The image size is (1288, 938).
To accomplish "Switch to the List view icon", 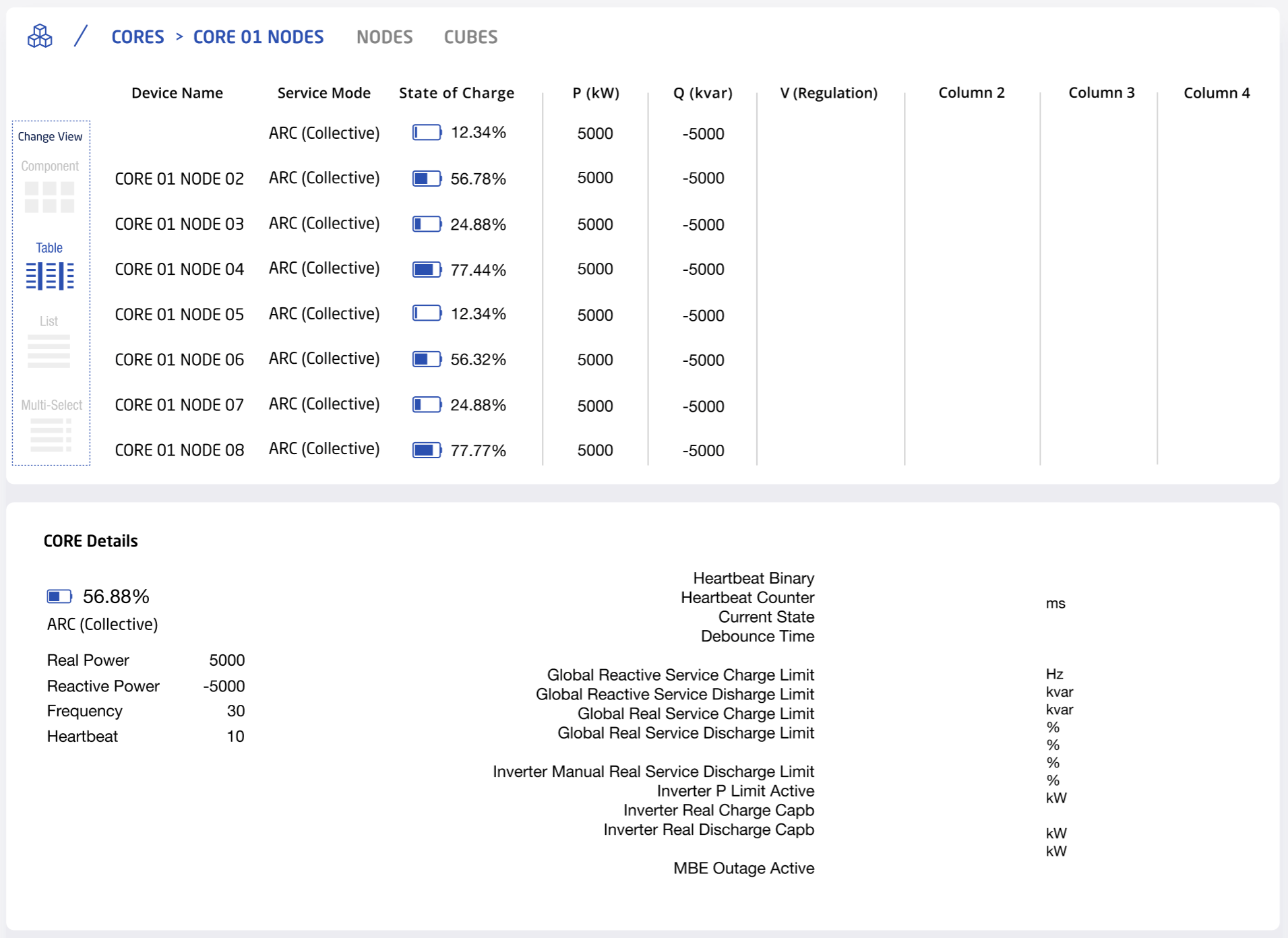I will tap(49, 350).
